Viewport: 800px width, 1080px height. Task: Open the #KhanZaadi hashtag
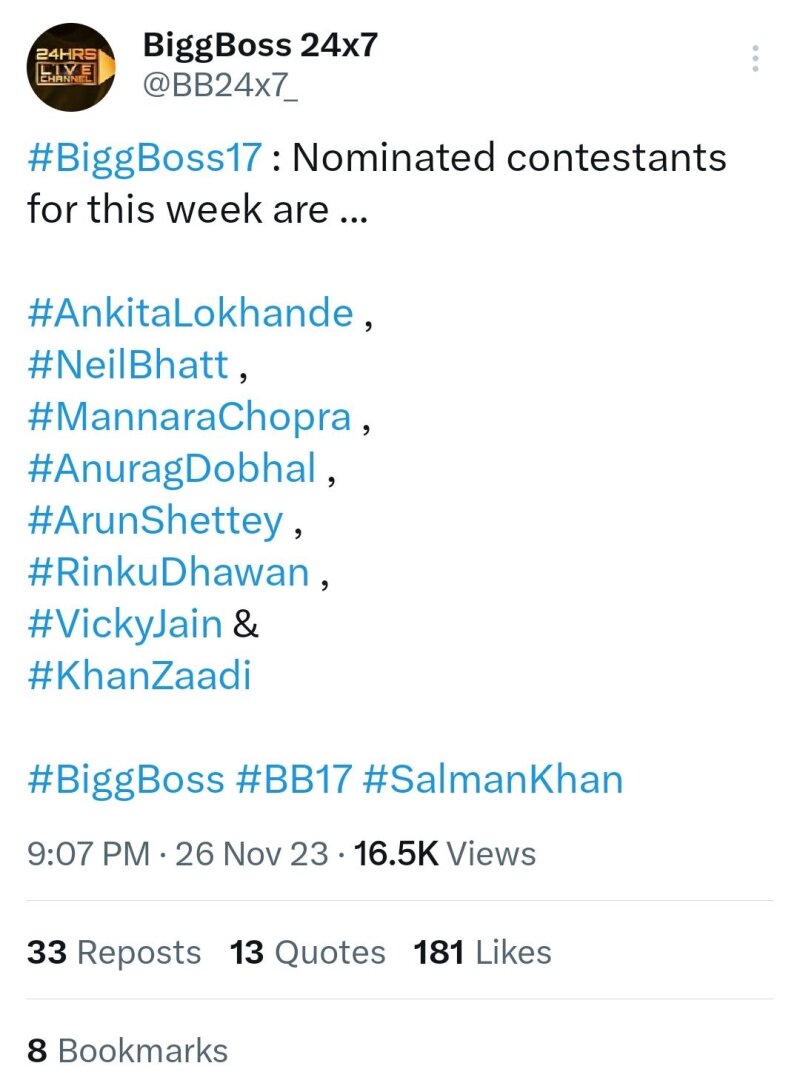point(139,677)
